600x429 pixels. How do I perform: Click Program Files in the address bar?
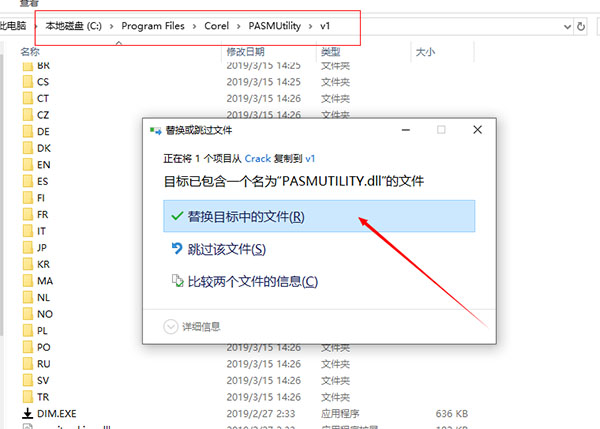[x=153, y=26]
